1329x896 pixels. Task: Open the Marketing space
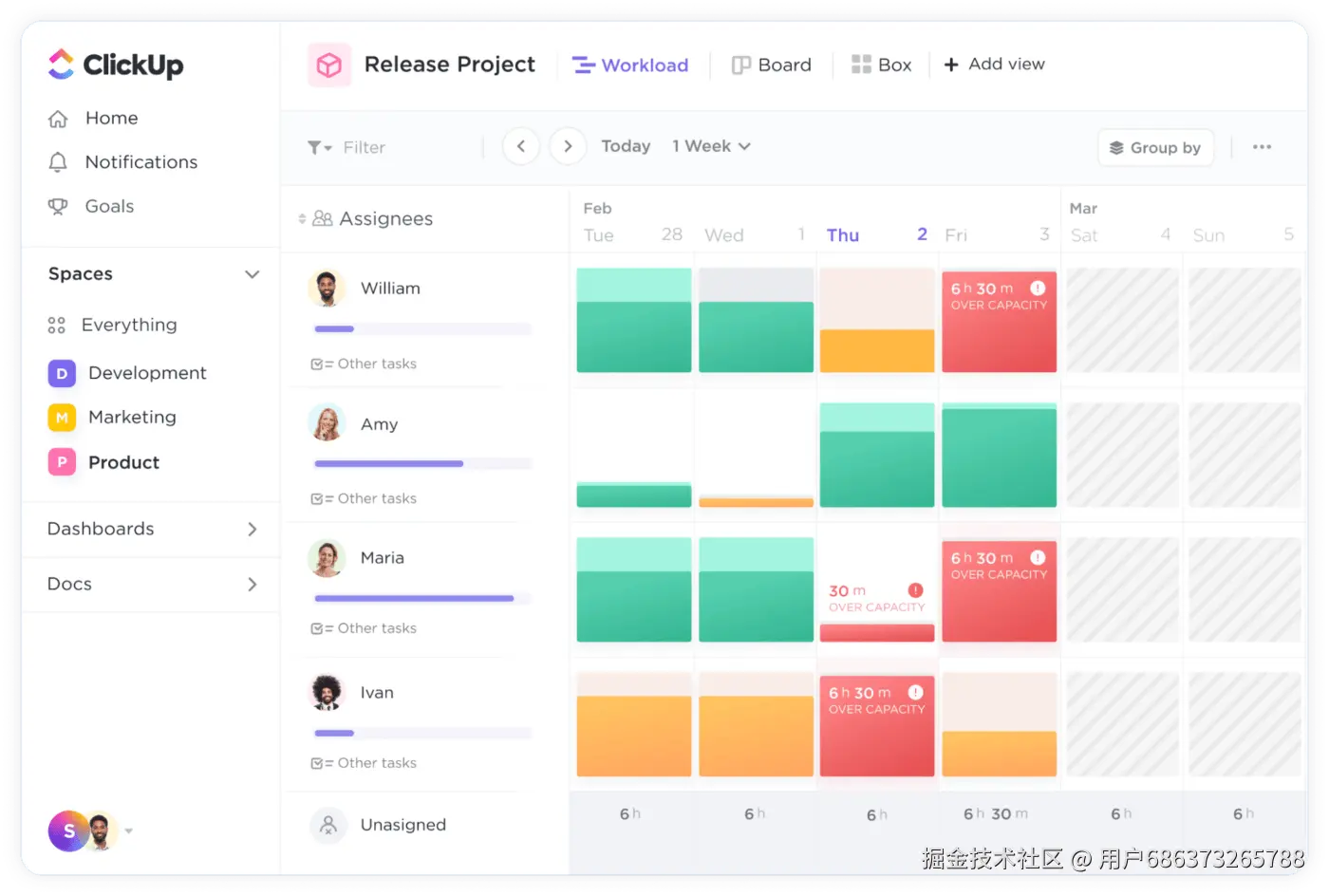[112, 417]
